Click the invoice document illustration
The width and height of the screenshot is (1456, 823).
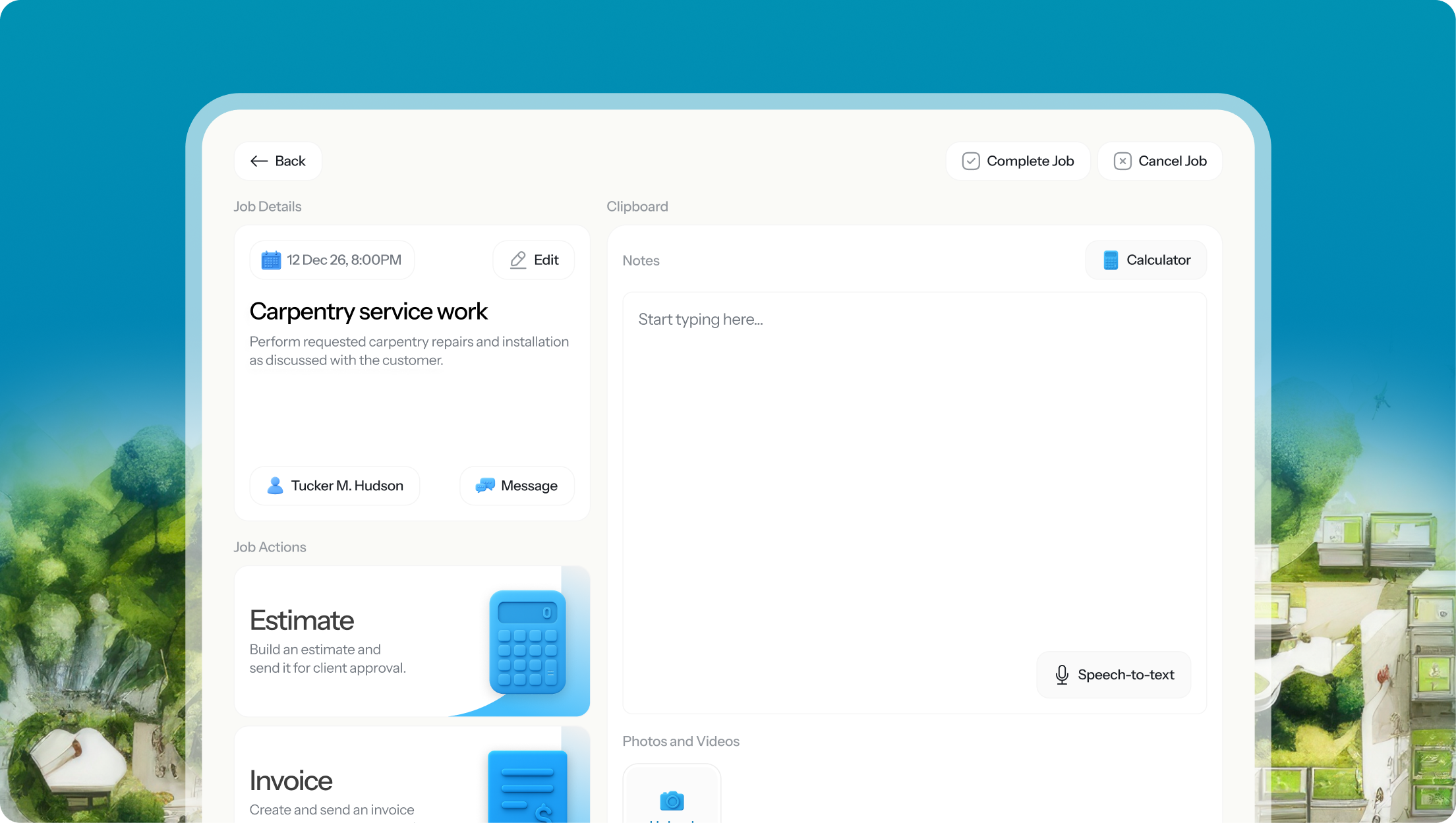527,787
